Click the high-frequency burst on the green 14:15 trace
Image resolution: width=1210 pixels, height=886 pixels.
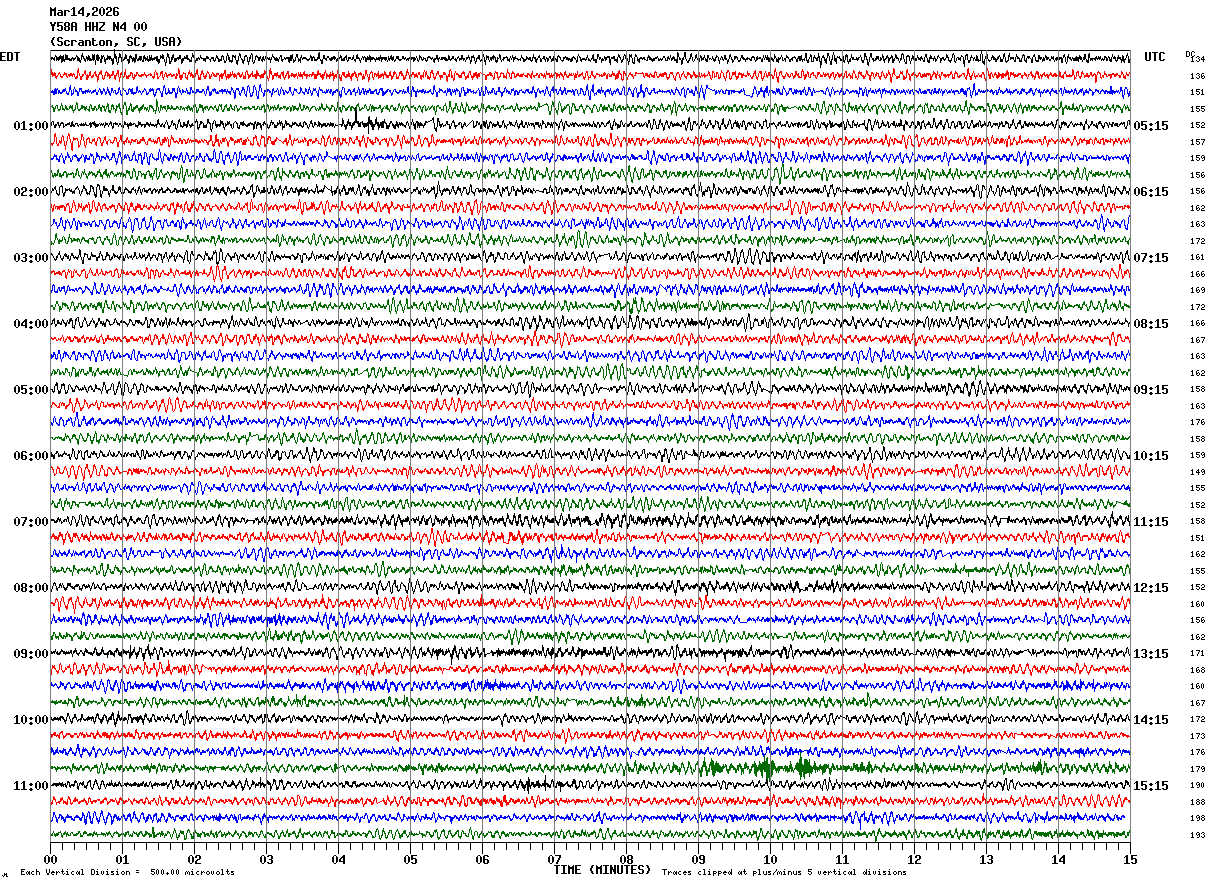765,768
